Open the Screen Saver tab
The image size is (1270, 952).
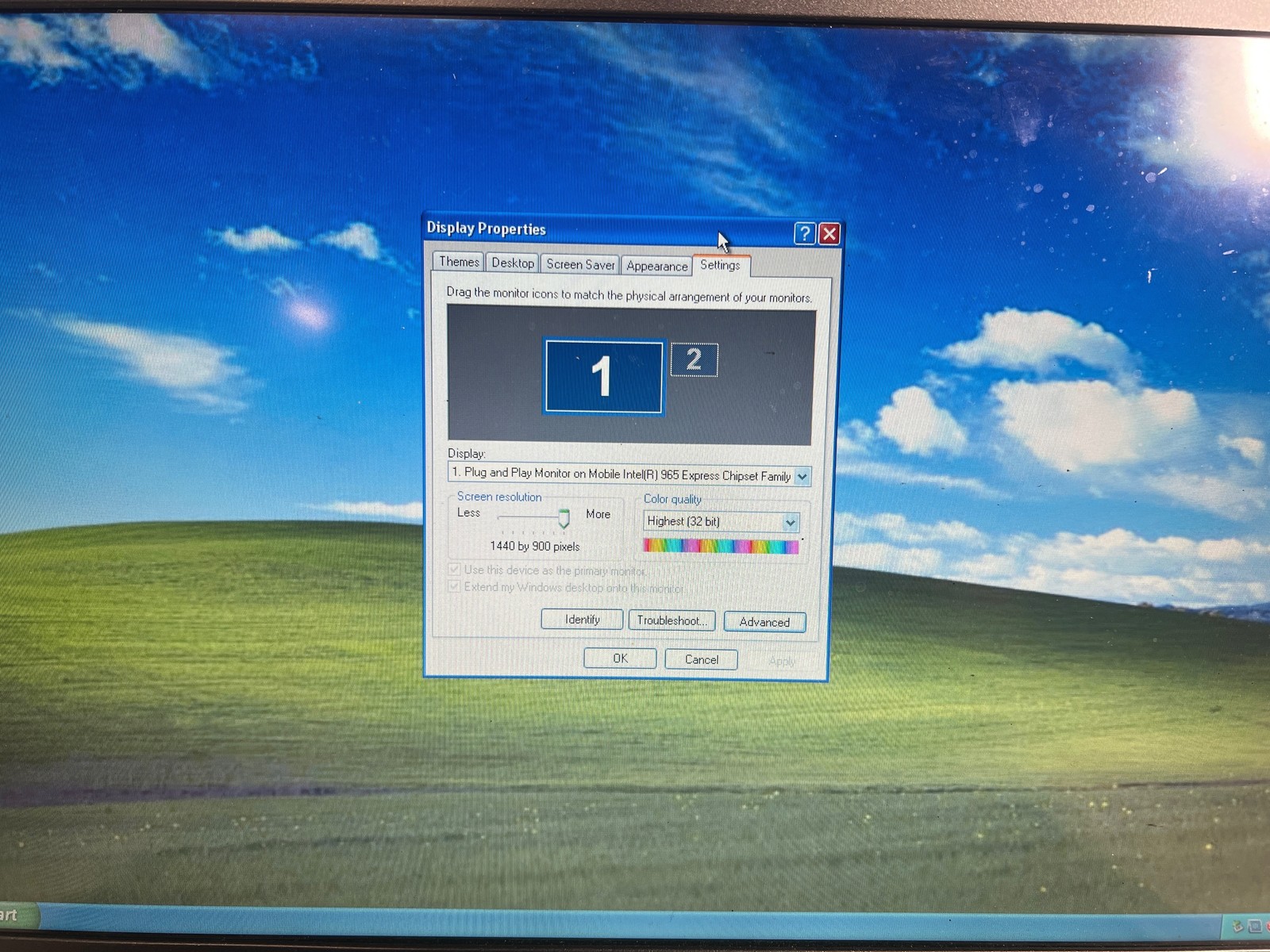click(x=580, y=264)
